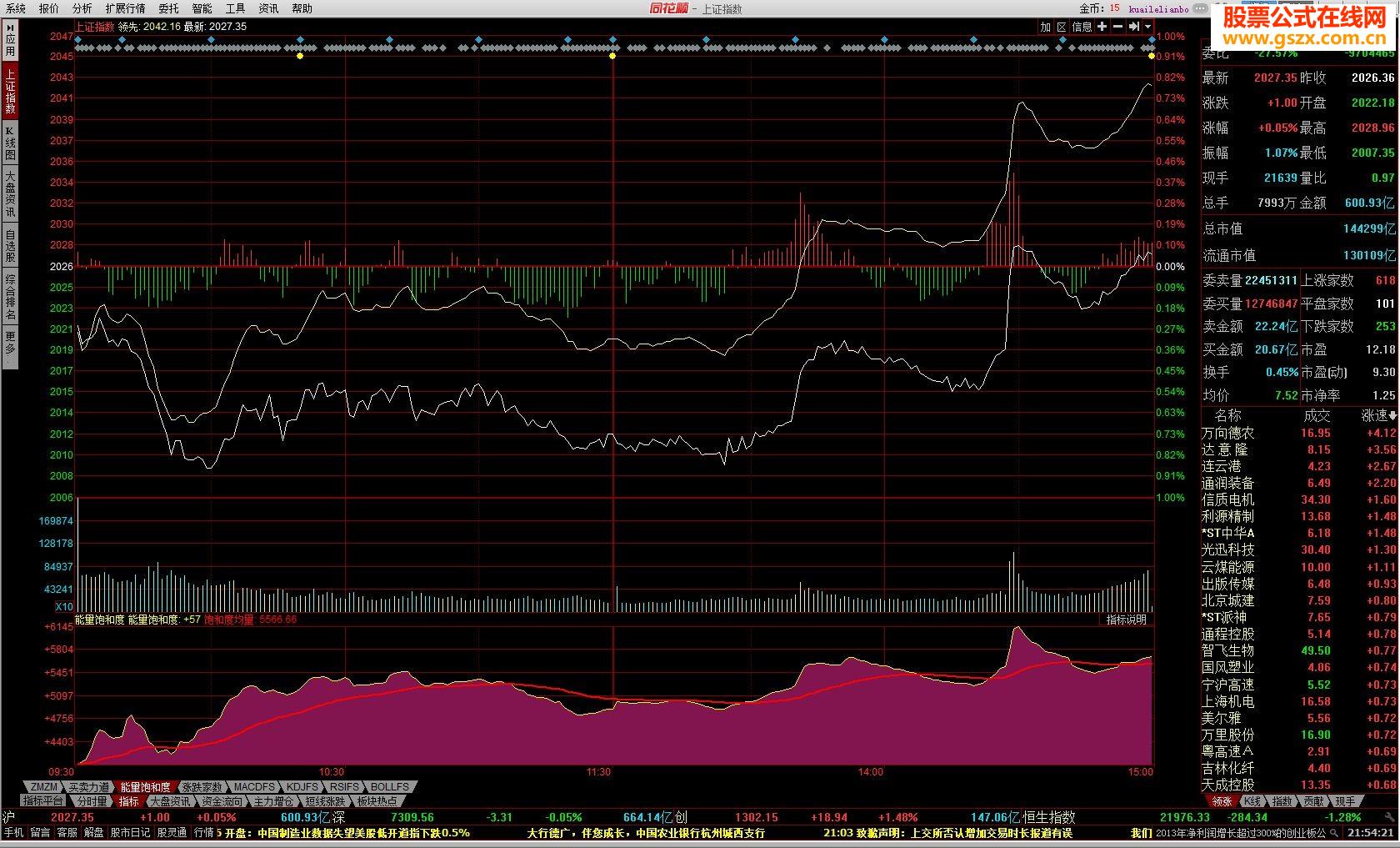The height and width of the screenshot is (848, 1400).
Task: Open the 帮助 menu
Action: coord(302,8)
